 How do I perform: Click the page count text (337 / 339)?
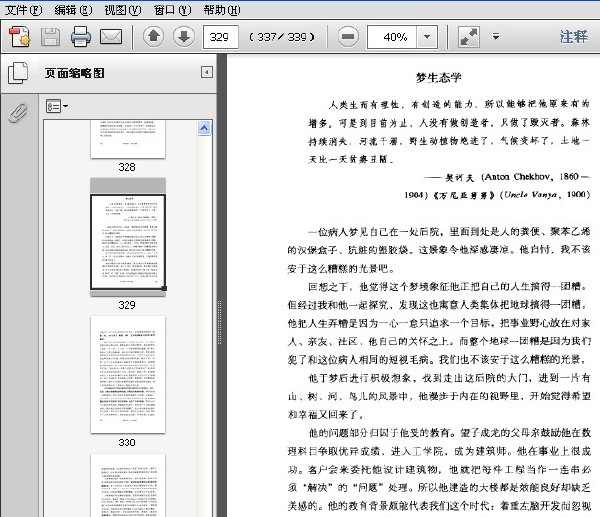(282, 37)
